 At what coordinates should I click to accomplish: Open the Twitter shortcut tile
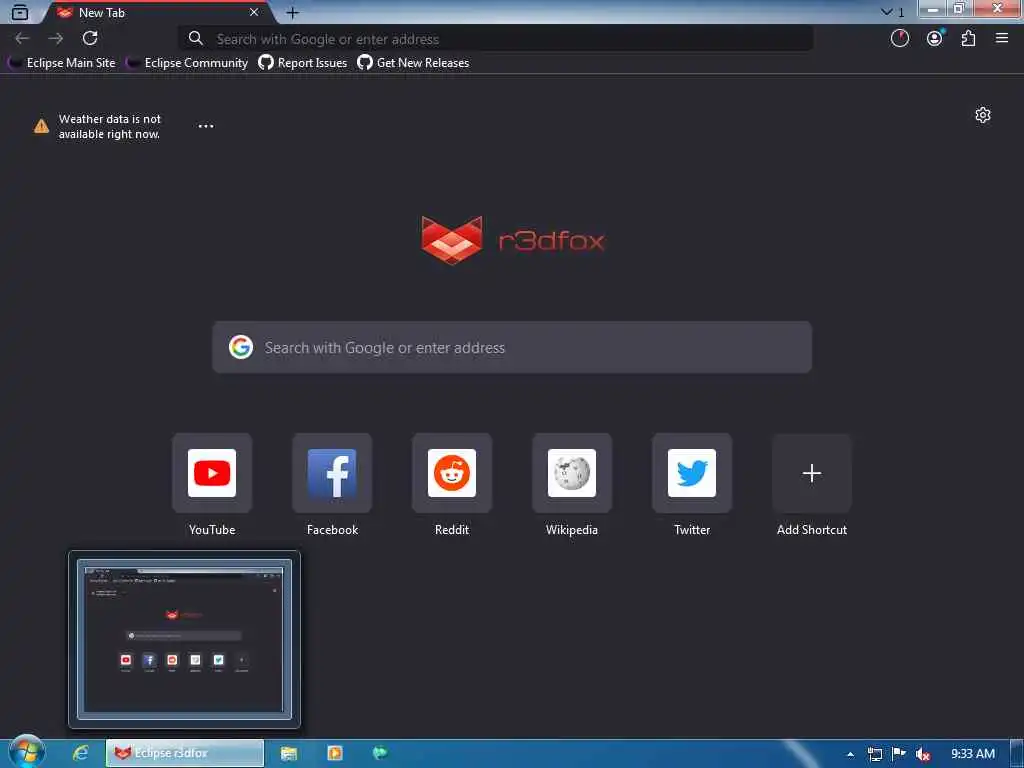(692, 473)
